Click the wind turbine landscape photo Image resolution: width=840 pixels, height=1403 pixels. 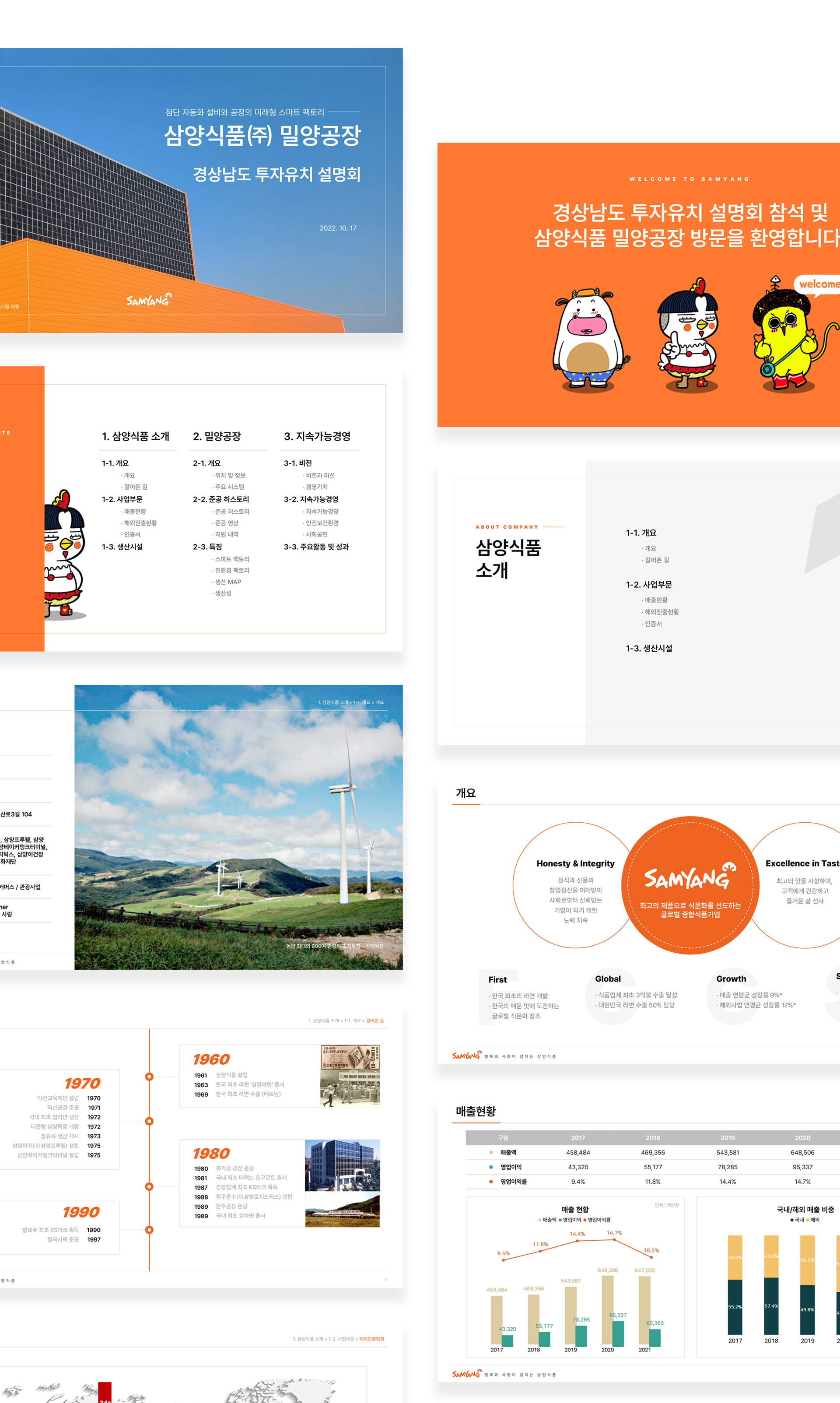pyautogui.click(x=238, y=827)
